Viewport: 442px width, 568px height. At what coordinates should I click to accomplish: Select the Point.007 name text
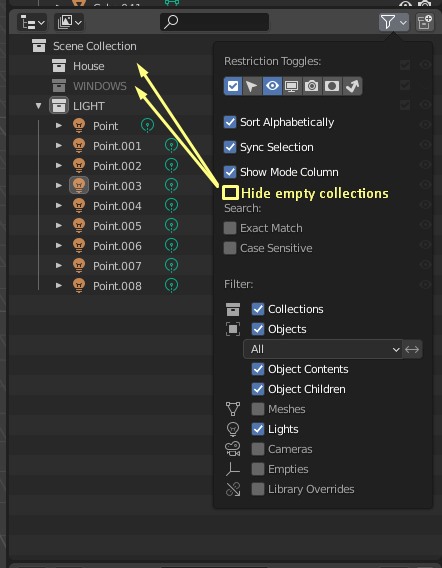pos(117,266)
